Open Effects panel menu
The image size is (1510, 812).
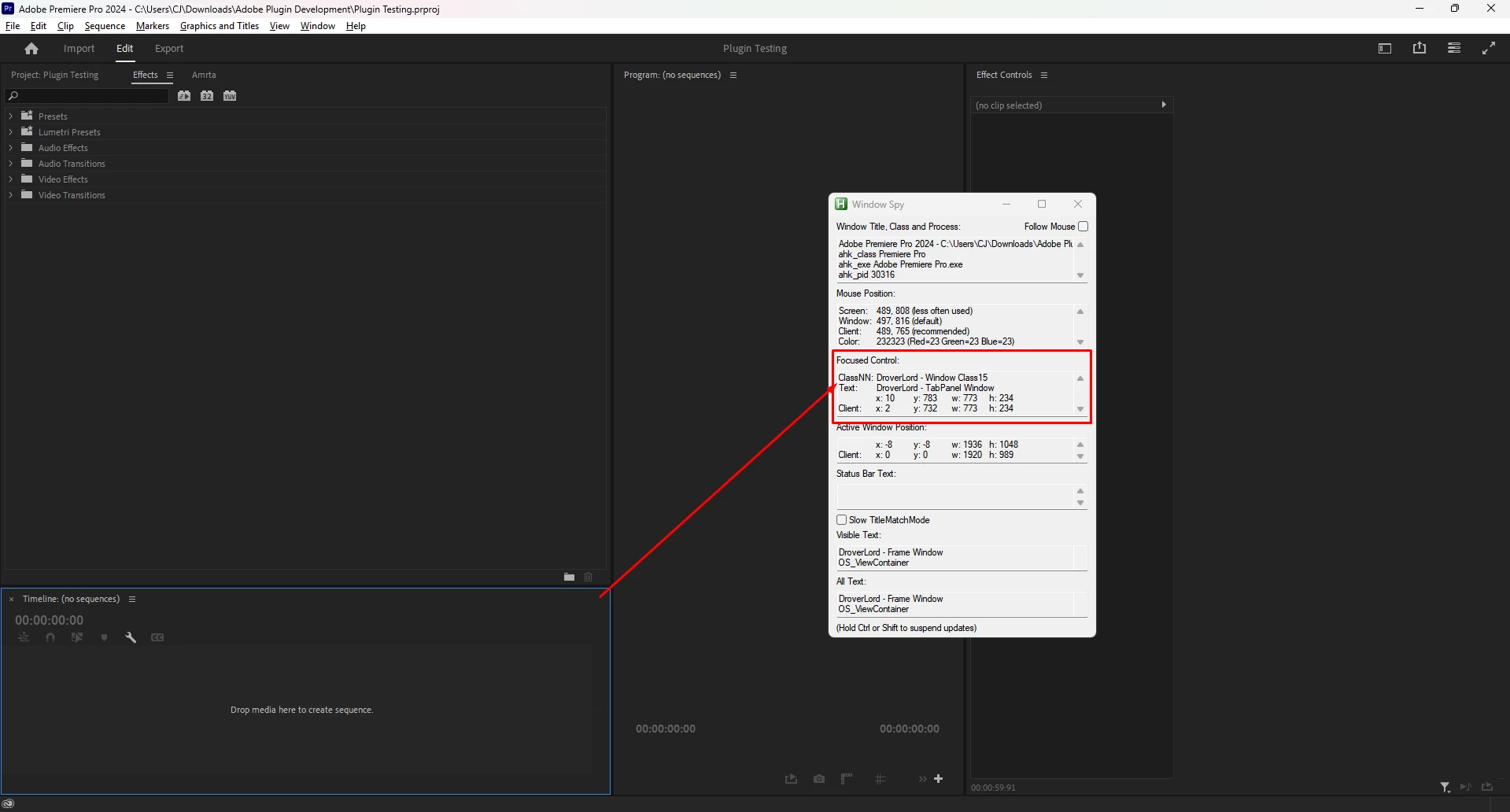coord(170,76)
